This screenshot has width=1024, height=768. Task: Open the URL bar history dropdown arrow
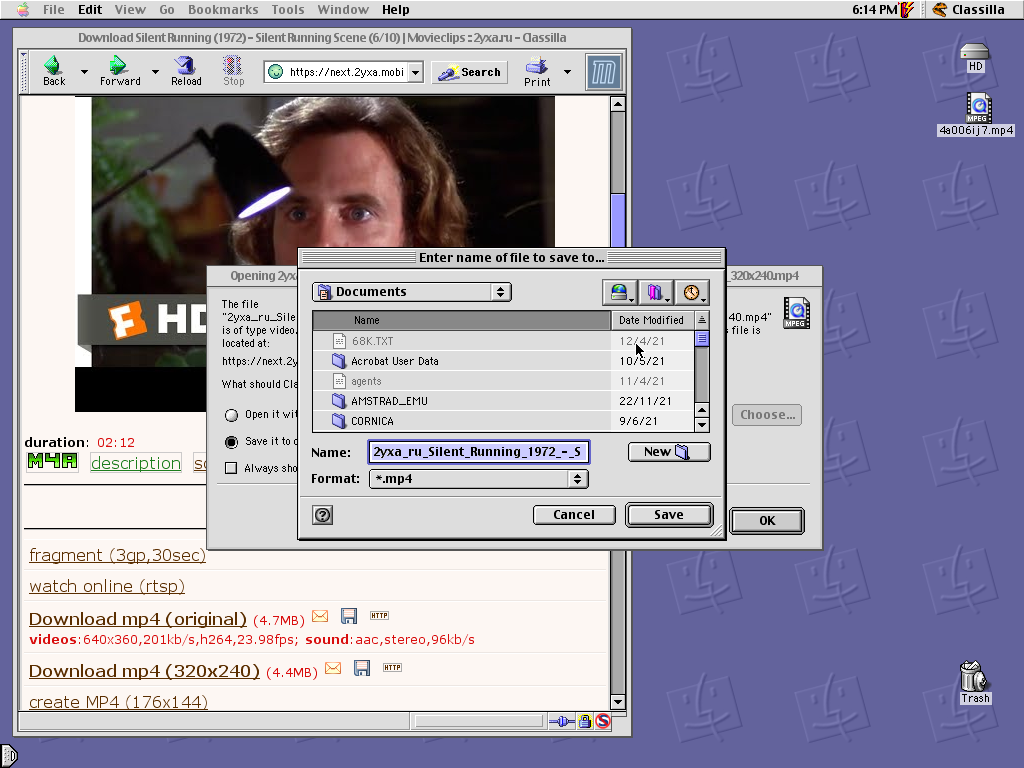pos(415,72)
